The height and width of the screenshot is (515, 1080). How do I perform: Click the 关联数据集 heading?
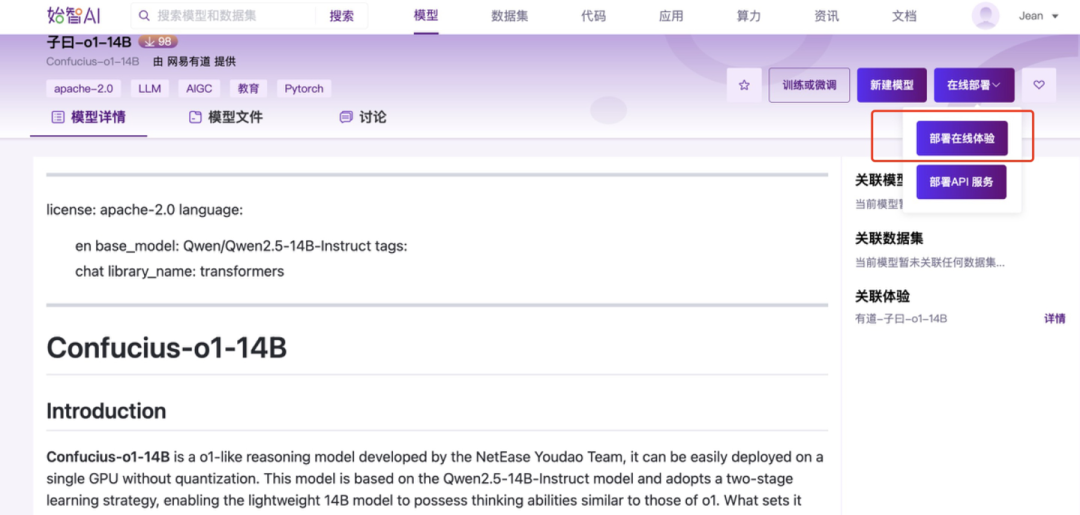coord(889,238)
